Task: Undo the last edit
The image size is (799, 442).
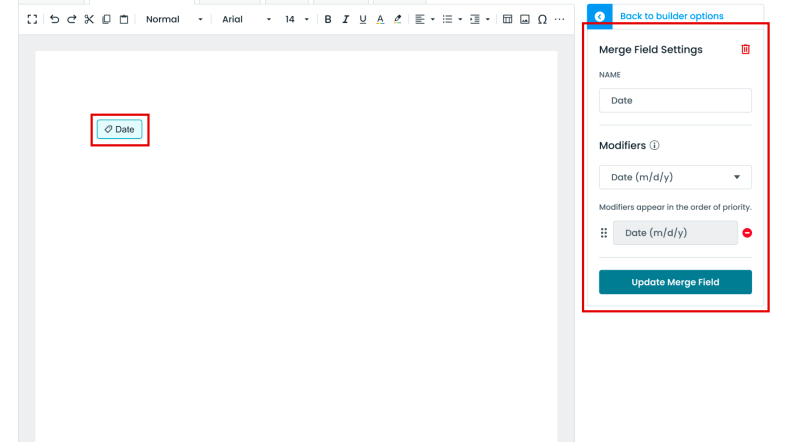Action: (x=55, y=19)
